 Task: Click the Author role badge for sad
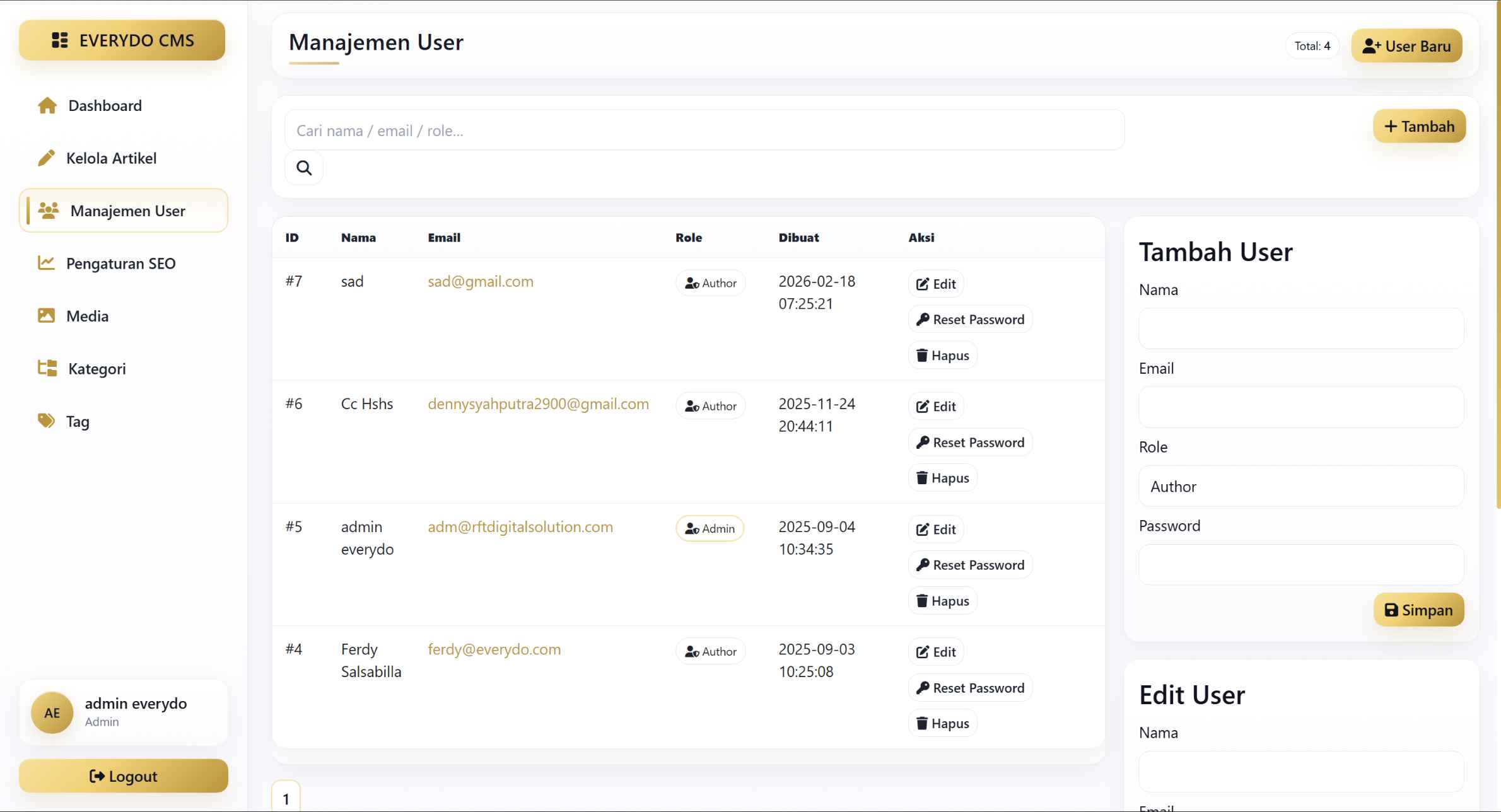tap(710, 283)
